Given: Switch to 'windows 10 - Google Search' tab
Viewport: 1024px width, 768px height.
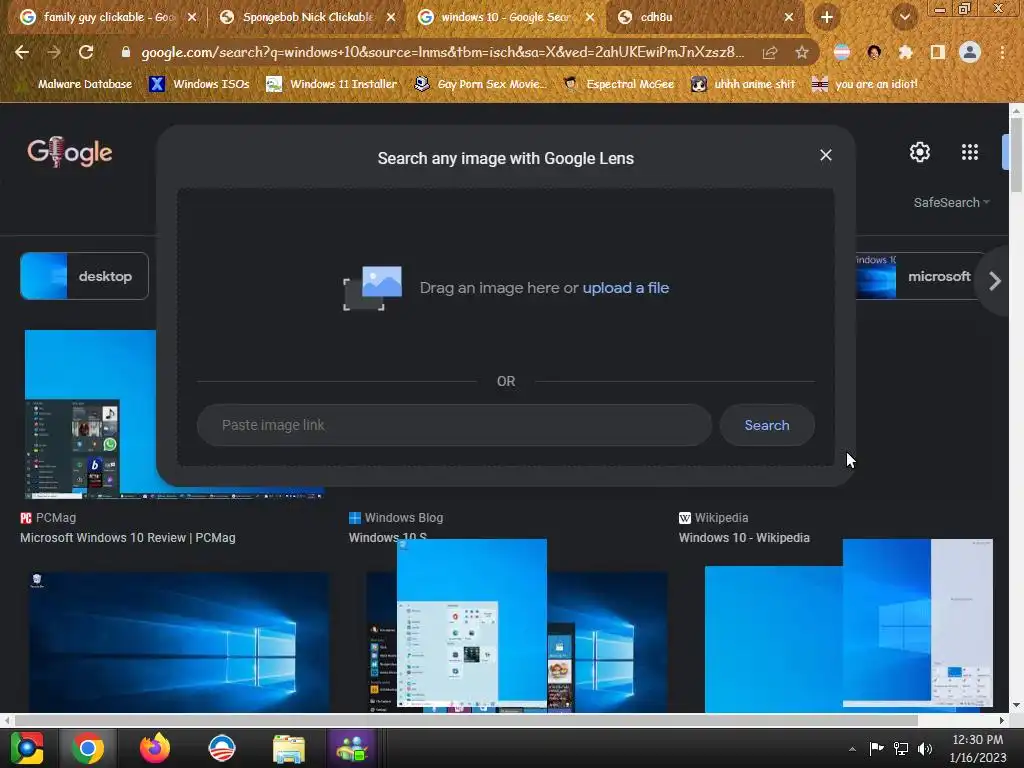Looking at the screenshot, I should coord(505,17).
